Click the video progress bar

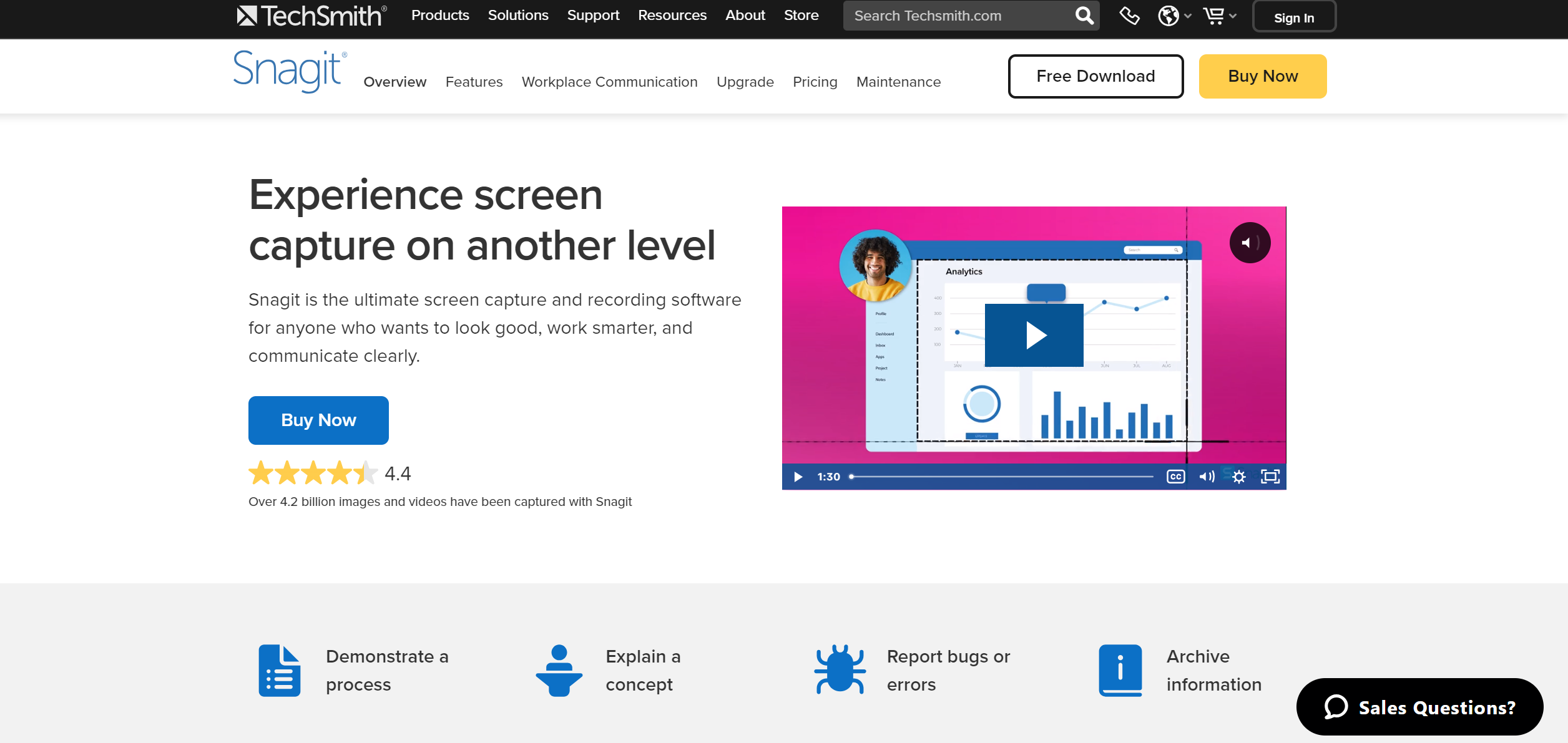click(x=1002, y=477)
